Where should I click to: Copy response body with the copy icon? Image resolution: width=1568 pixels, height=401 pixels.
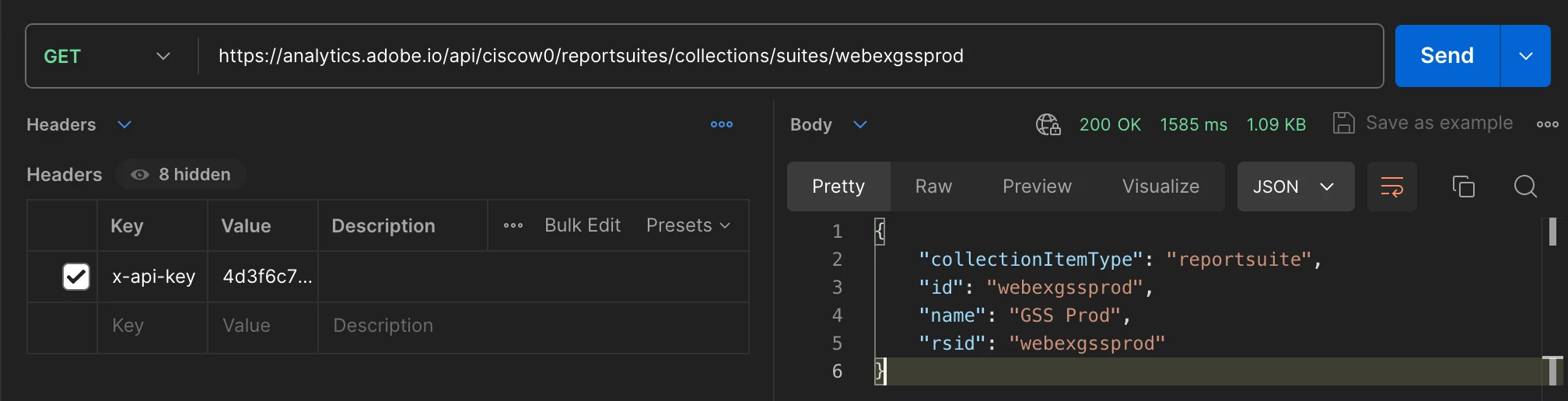tap(1463, 187)
